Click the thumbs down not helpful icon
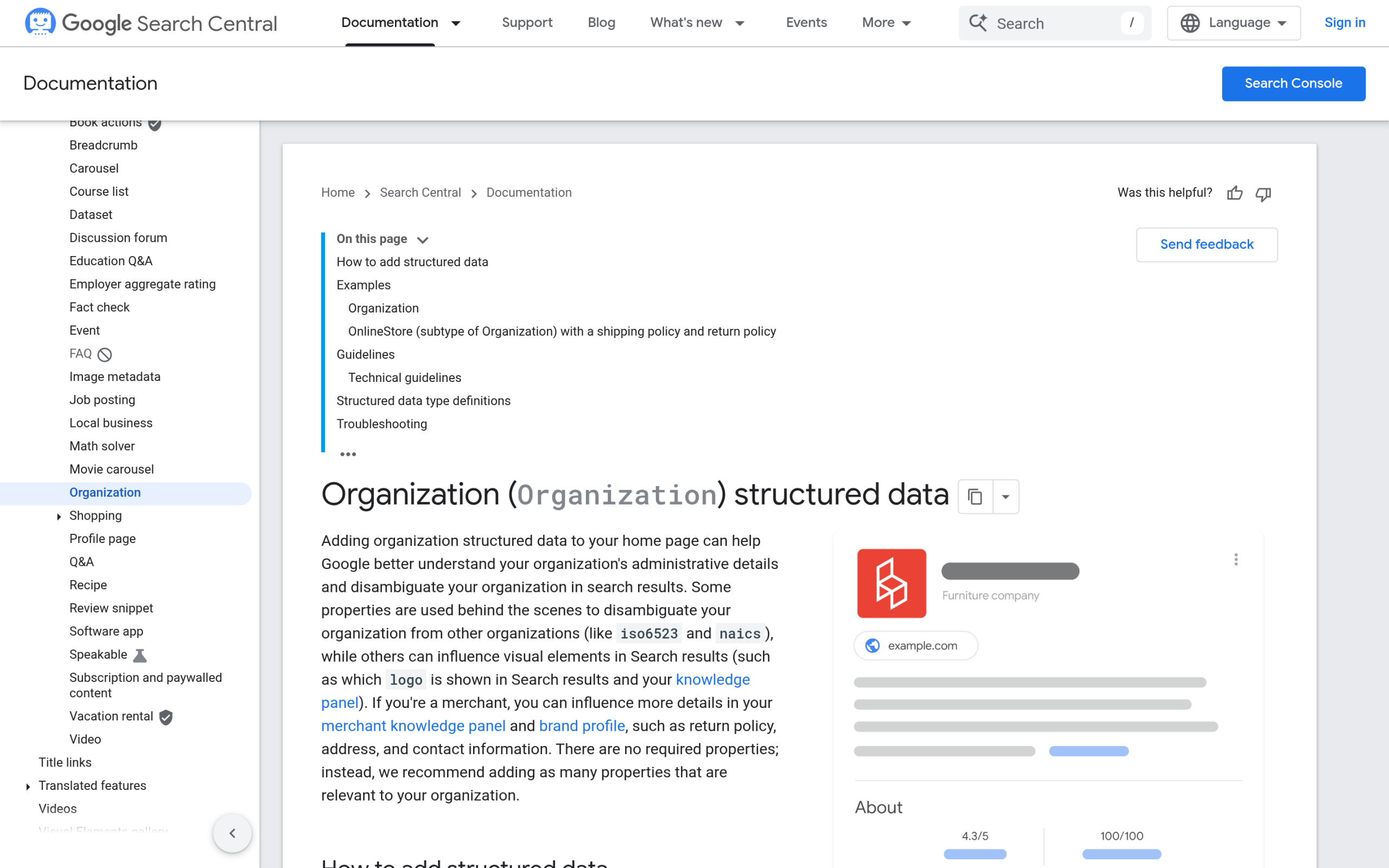1389x868 pixels. coord(1263,194)
